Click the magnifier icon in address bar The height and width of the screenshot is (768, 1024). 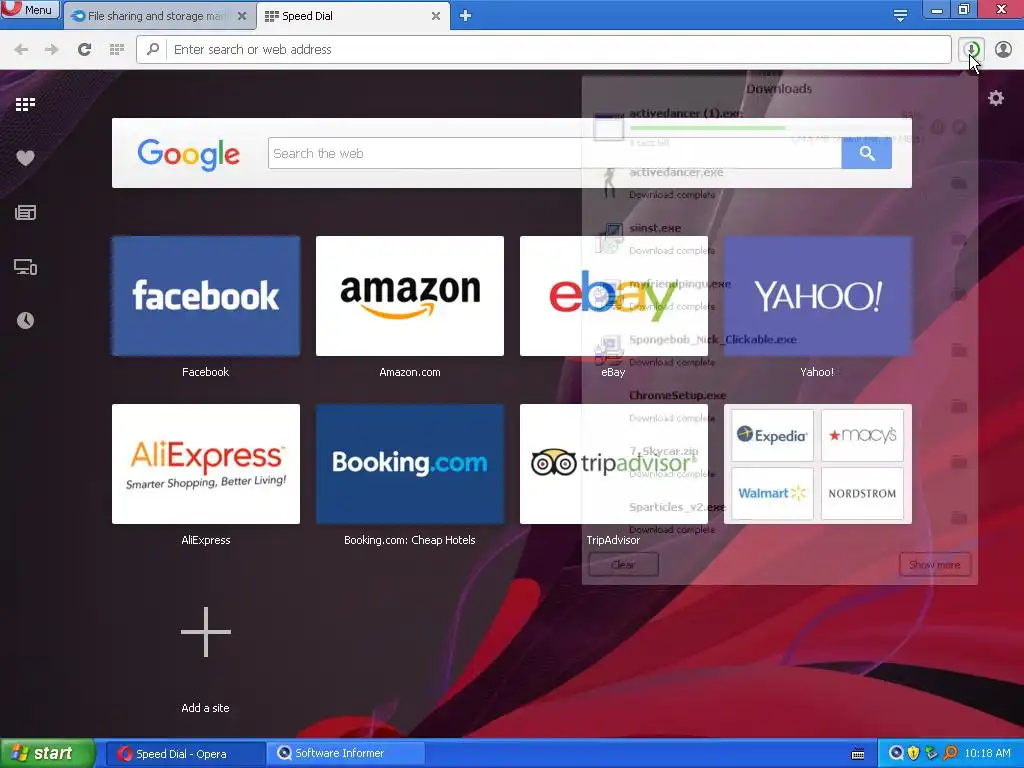click(x=153, y=50)
